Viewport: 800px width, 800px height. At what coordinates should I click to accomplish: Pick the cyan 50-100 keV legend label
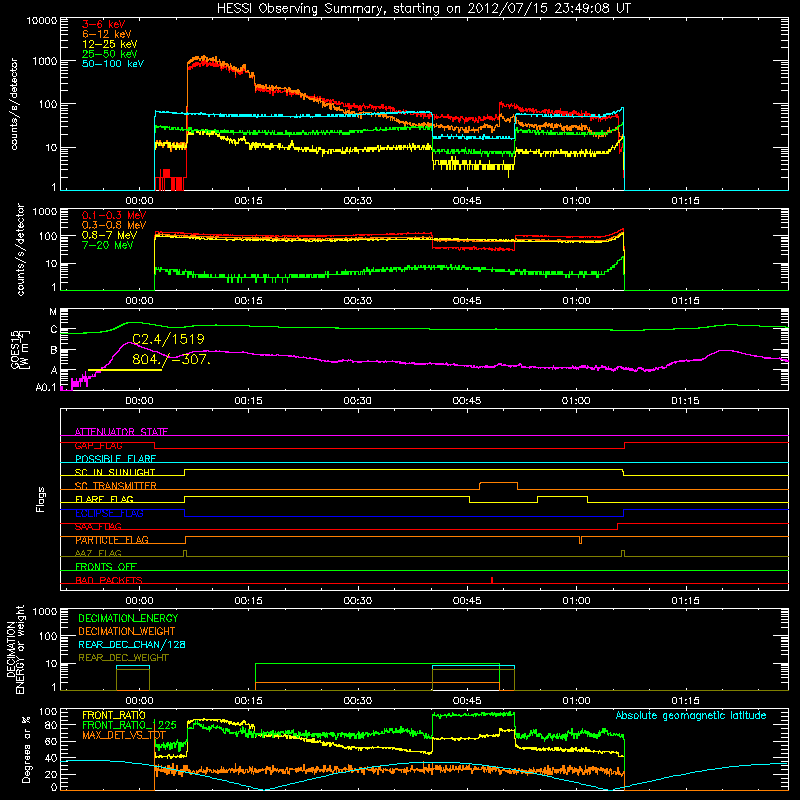113,64
